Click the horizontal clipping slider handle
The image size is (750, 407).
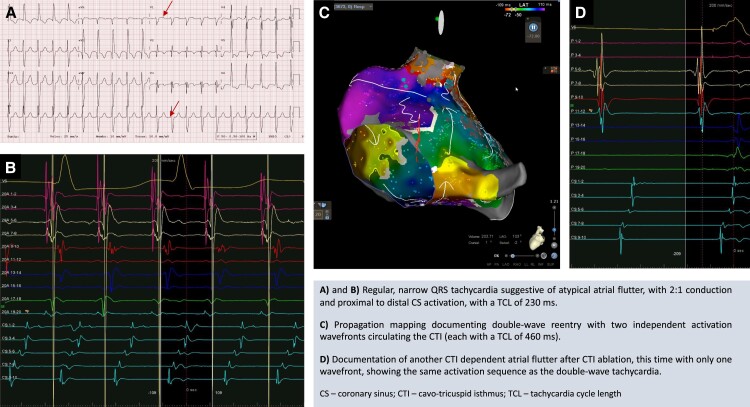tap(512, 256)
